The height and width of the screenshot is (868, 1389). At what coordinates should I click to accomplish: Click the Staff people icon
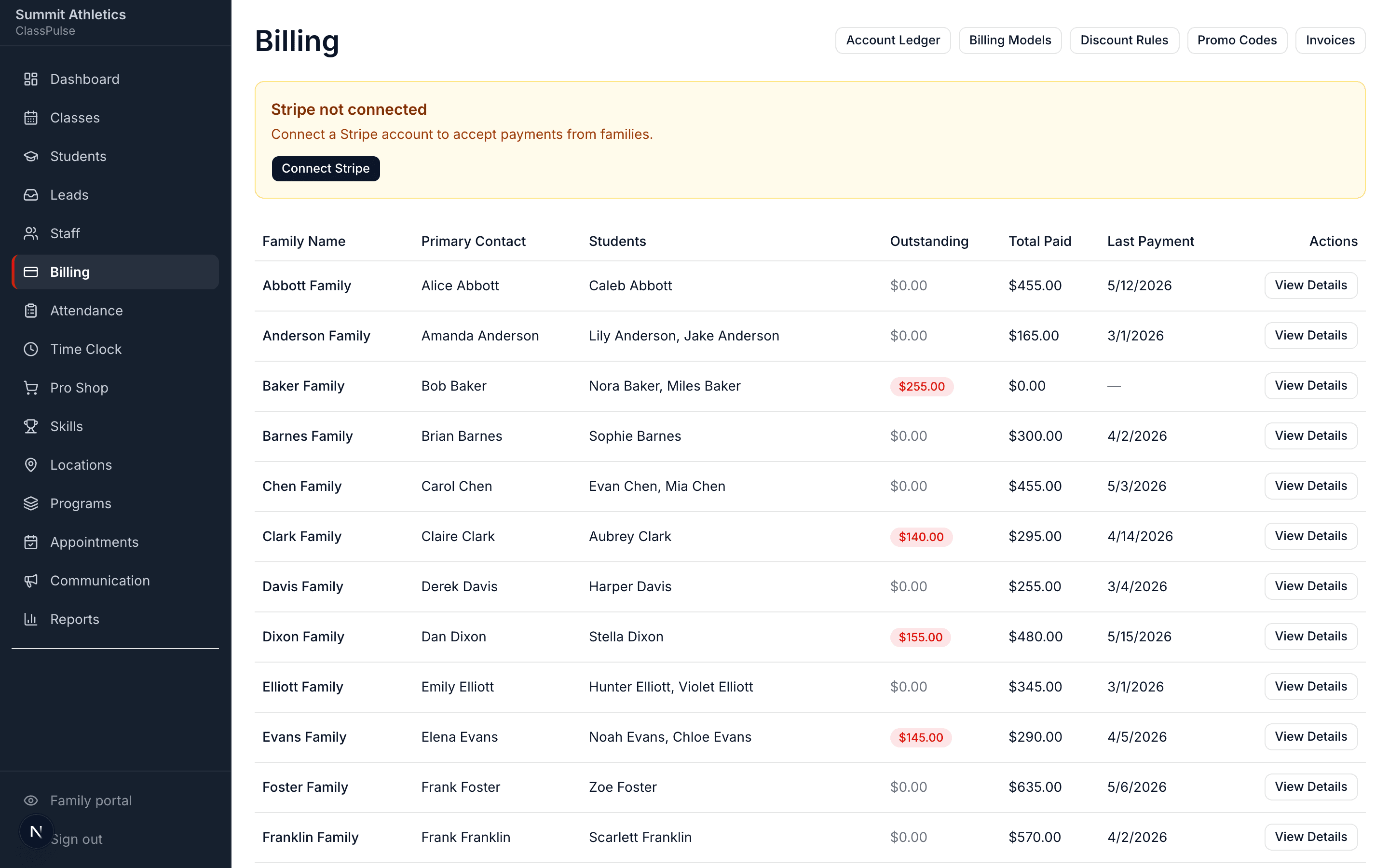click(31, 233)
